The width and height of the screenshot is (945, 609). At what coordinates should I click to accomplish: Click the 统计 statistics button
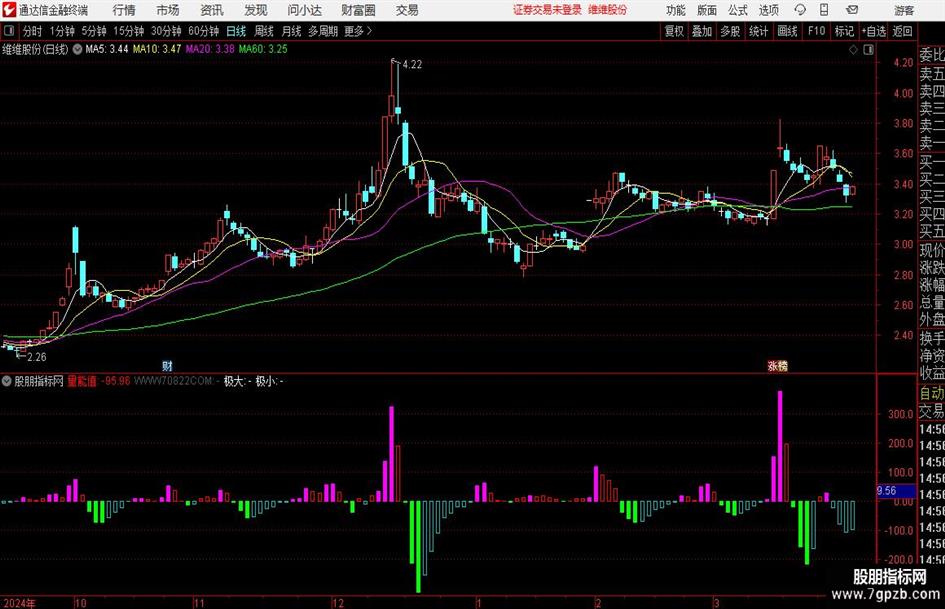[x=758, y=31]
